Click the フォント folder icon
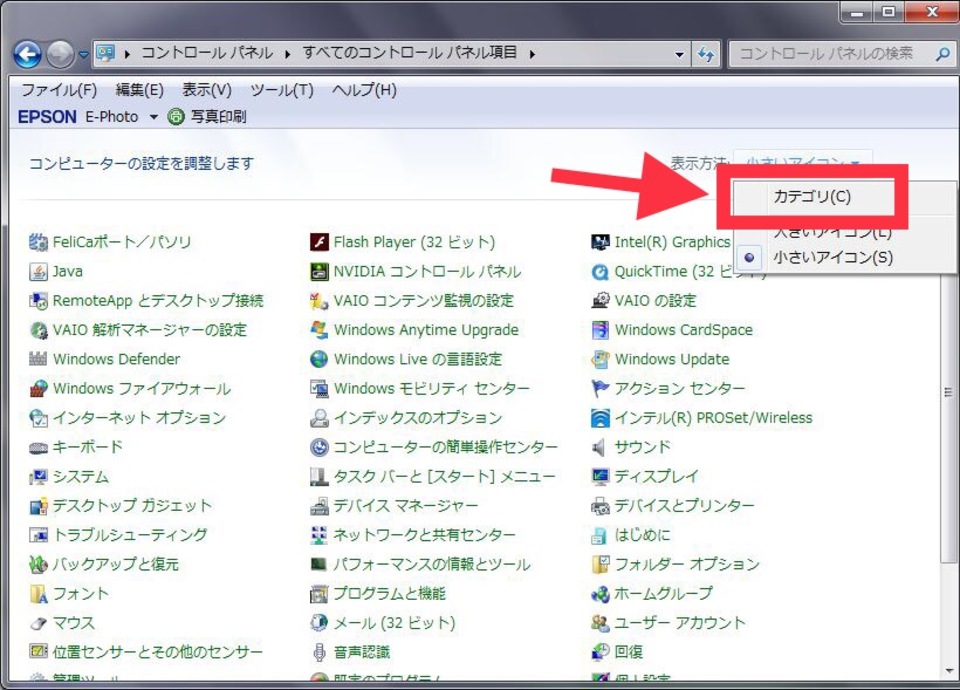 (38, 594)
